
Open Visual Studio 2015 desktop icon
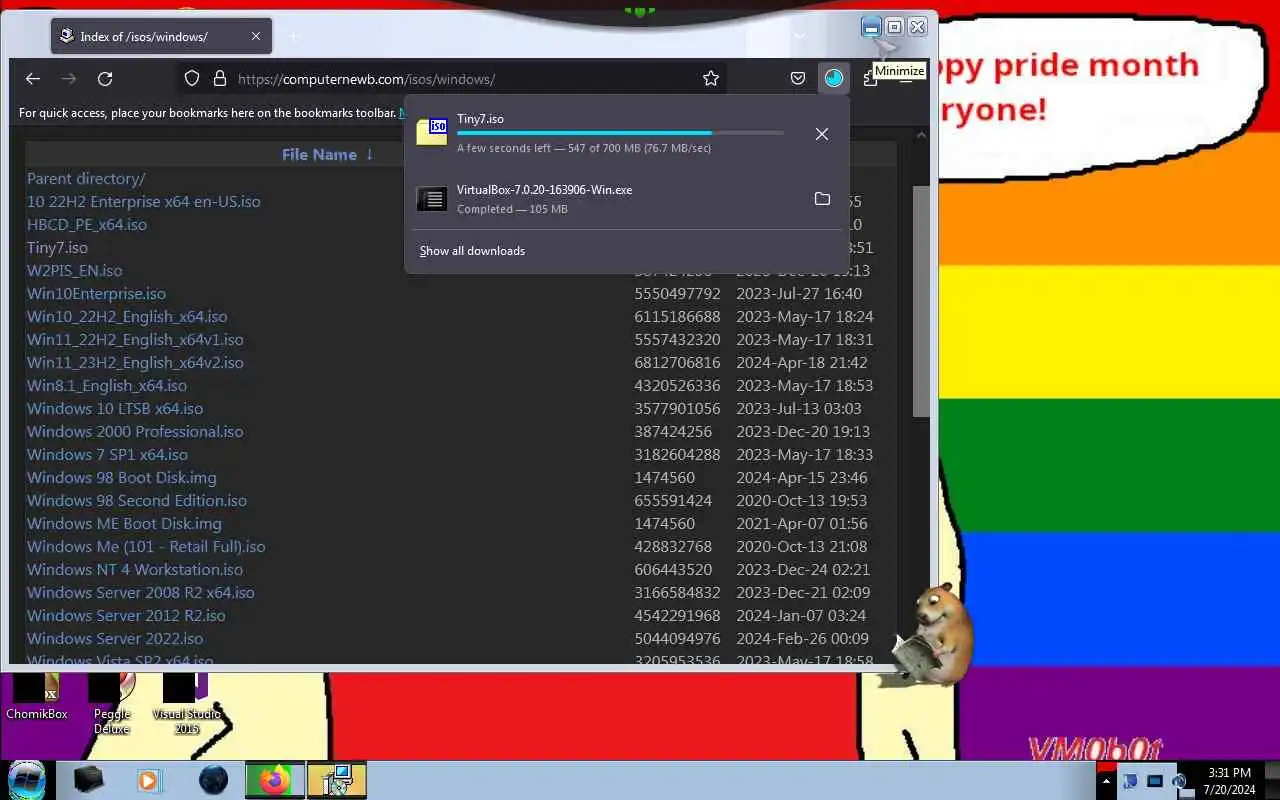pyautogui.click(x=187, y=704)
